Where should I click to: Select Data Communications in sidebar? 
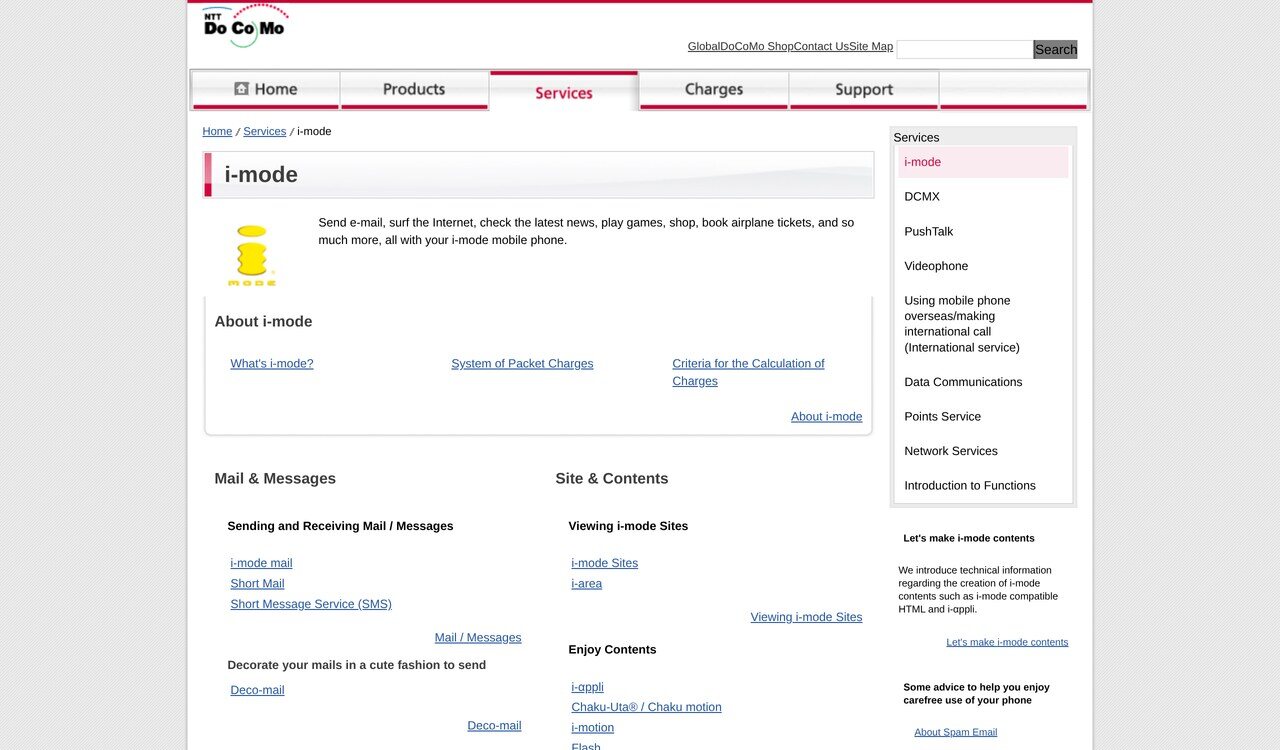click(983, 382)
